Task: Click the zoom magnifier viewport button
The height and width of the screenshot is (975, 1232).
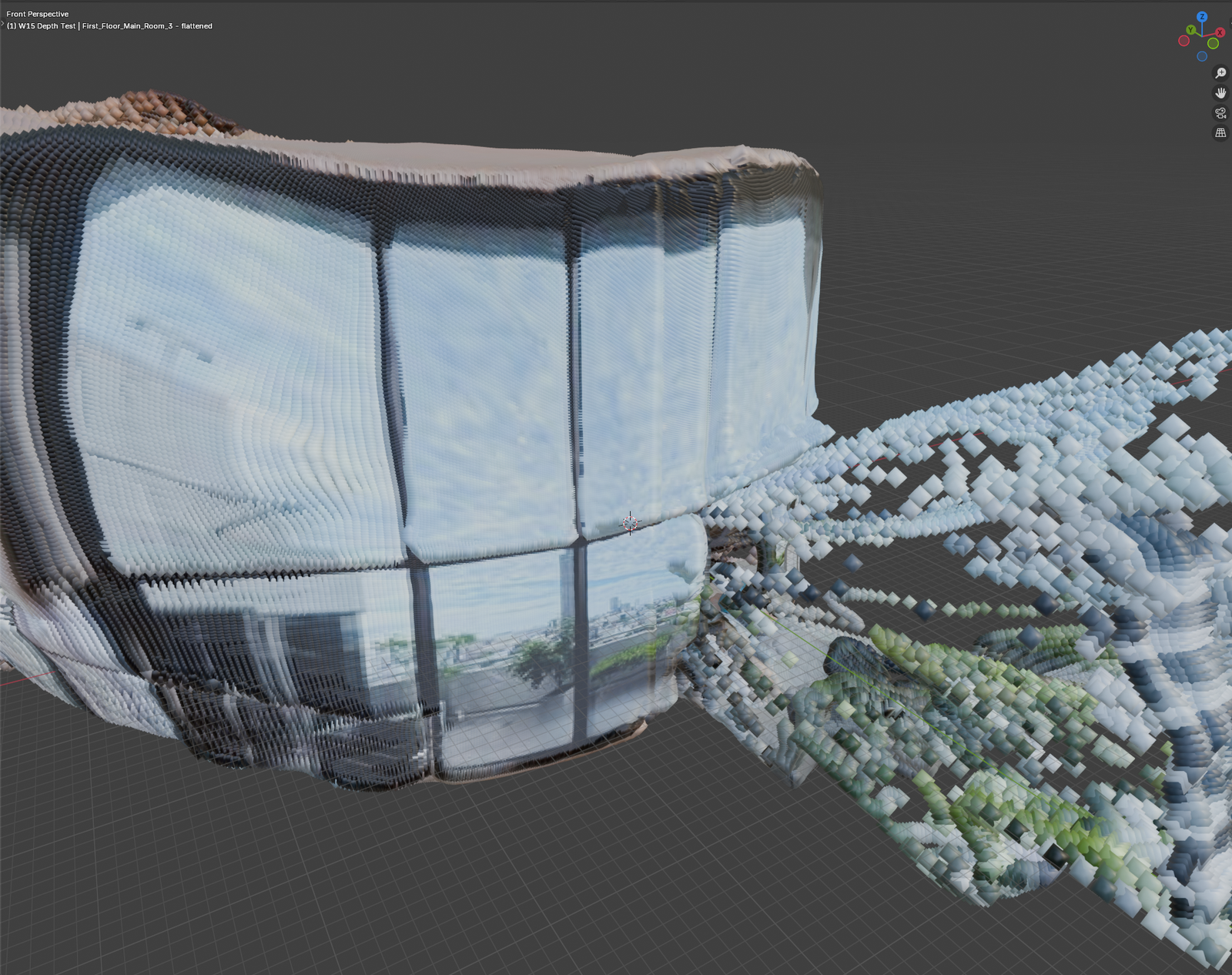Action: [x=1220, y=73]
